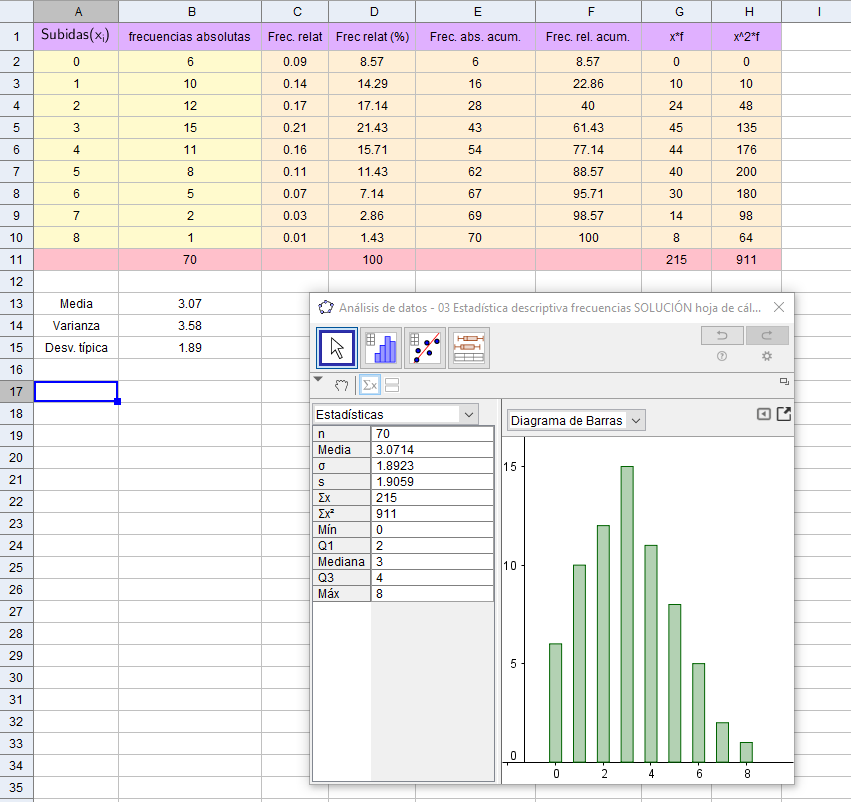Toggle the second plot panel button
Viewport: 851px width, 802px height.
pyautogui.click(x=392, y=384)
